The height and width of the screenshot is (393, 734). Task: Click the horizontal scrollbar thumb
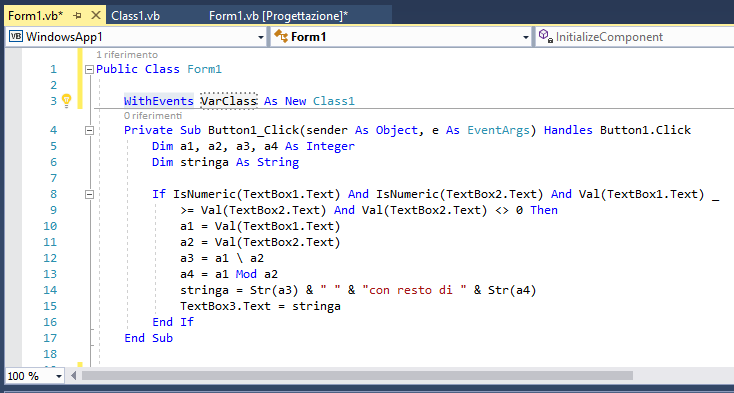pos(357,376)
